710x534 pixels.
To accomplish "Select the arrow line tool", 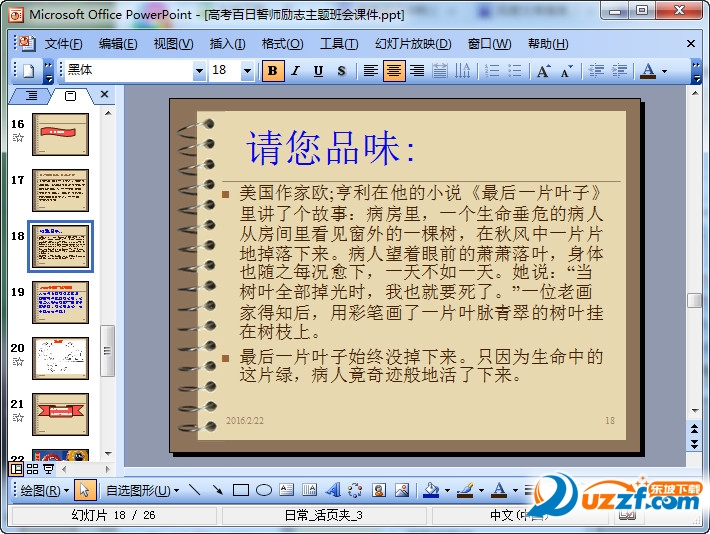I will tap(216, 490).
